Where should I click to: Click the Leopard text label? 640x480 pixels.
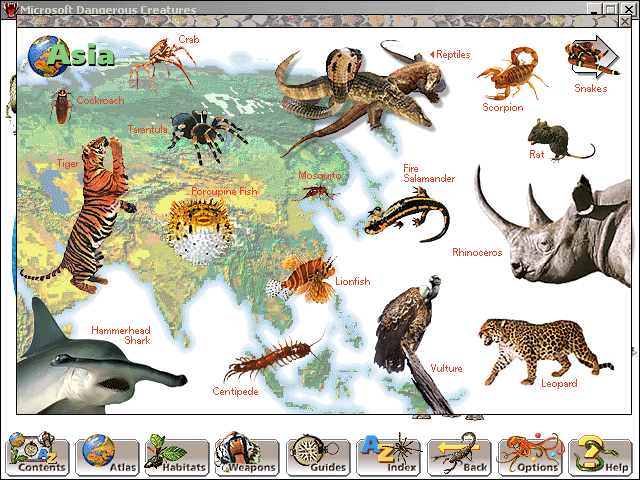coord(559,383)
